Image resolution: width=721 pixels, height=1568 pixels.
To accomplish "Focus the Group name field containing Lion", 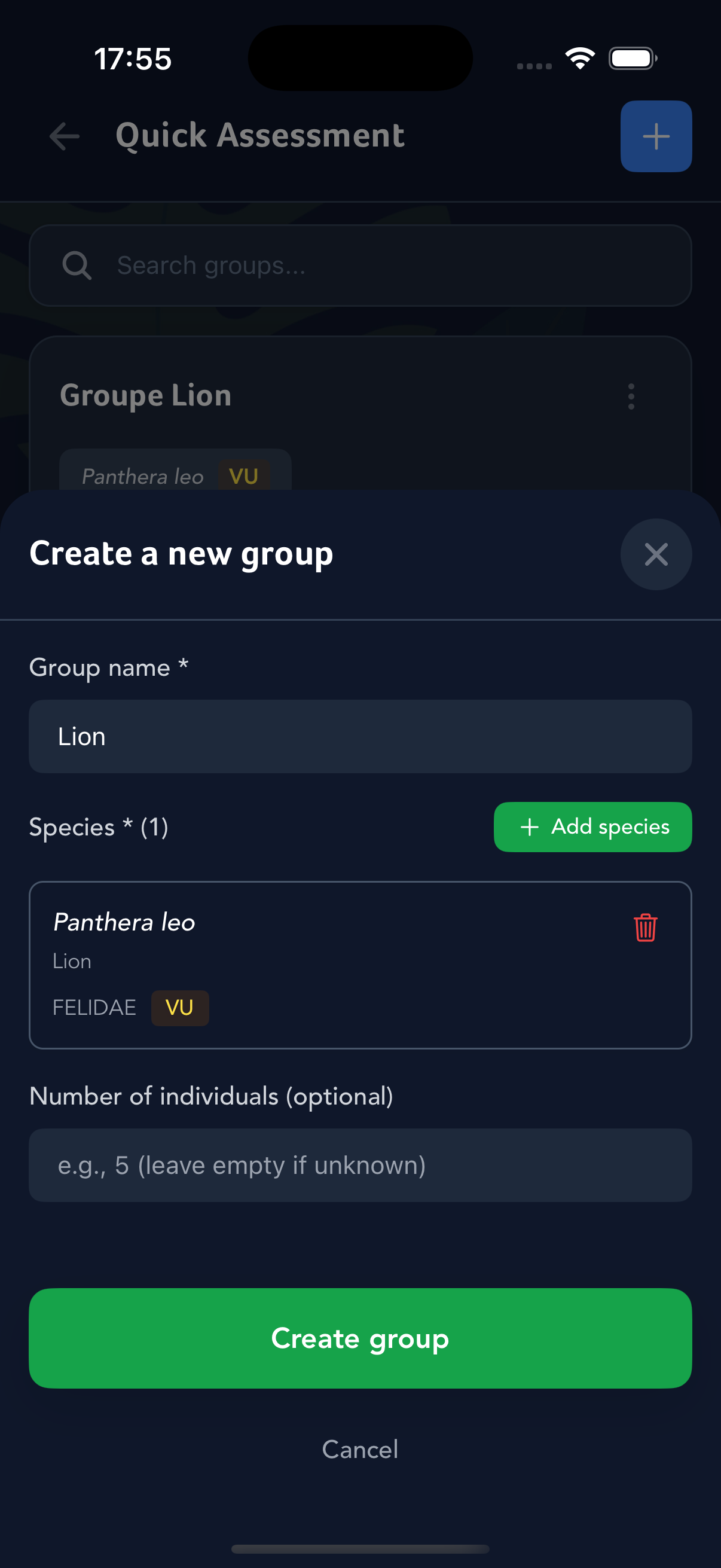I will coord(360,737).
